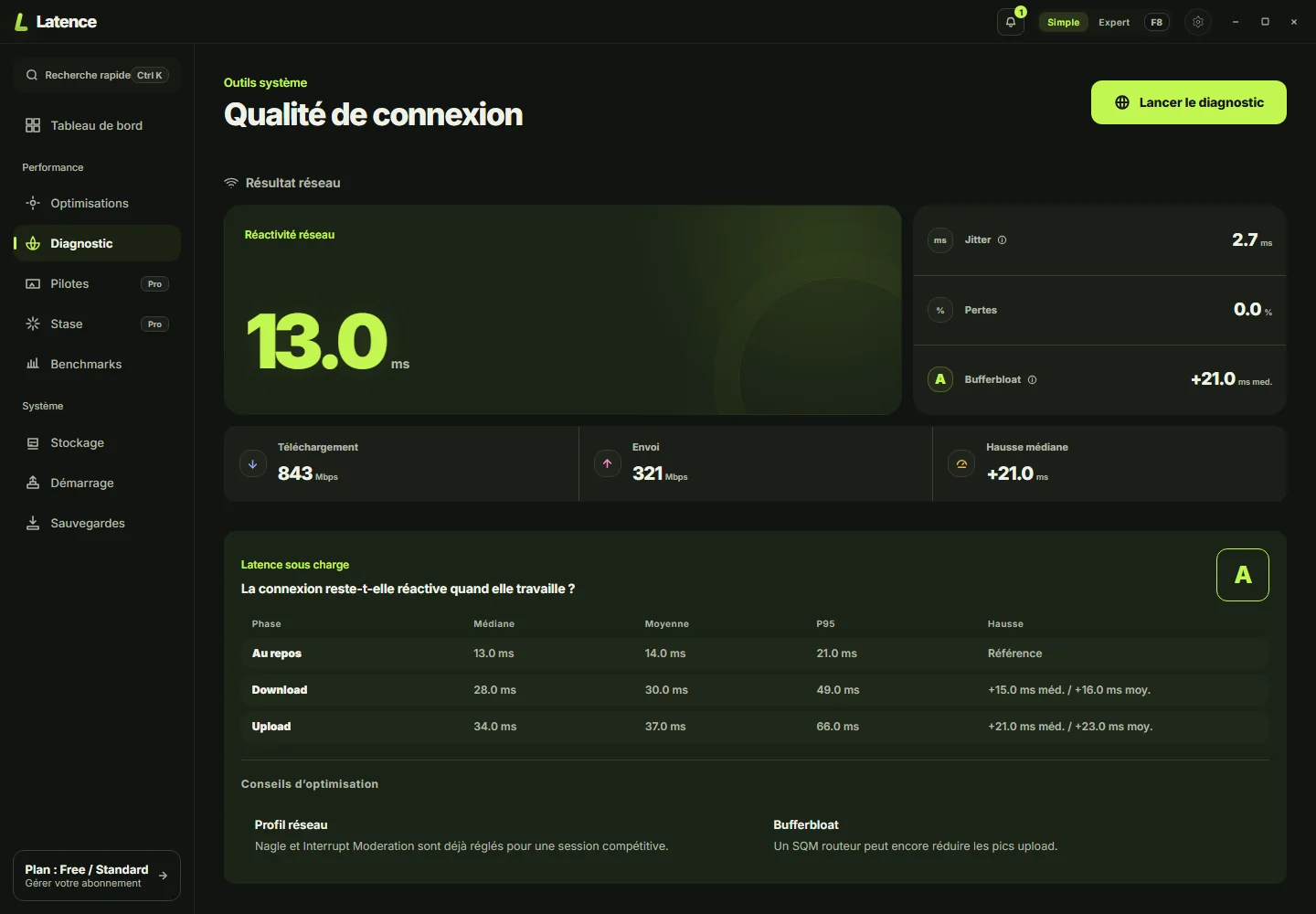Click the Jitter info icon
Screen dimensions: 1316x914
click(1003, 240)
